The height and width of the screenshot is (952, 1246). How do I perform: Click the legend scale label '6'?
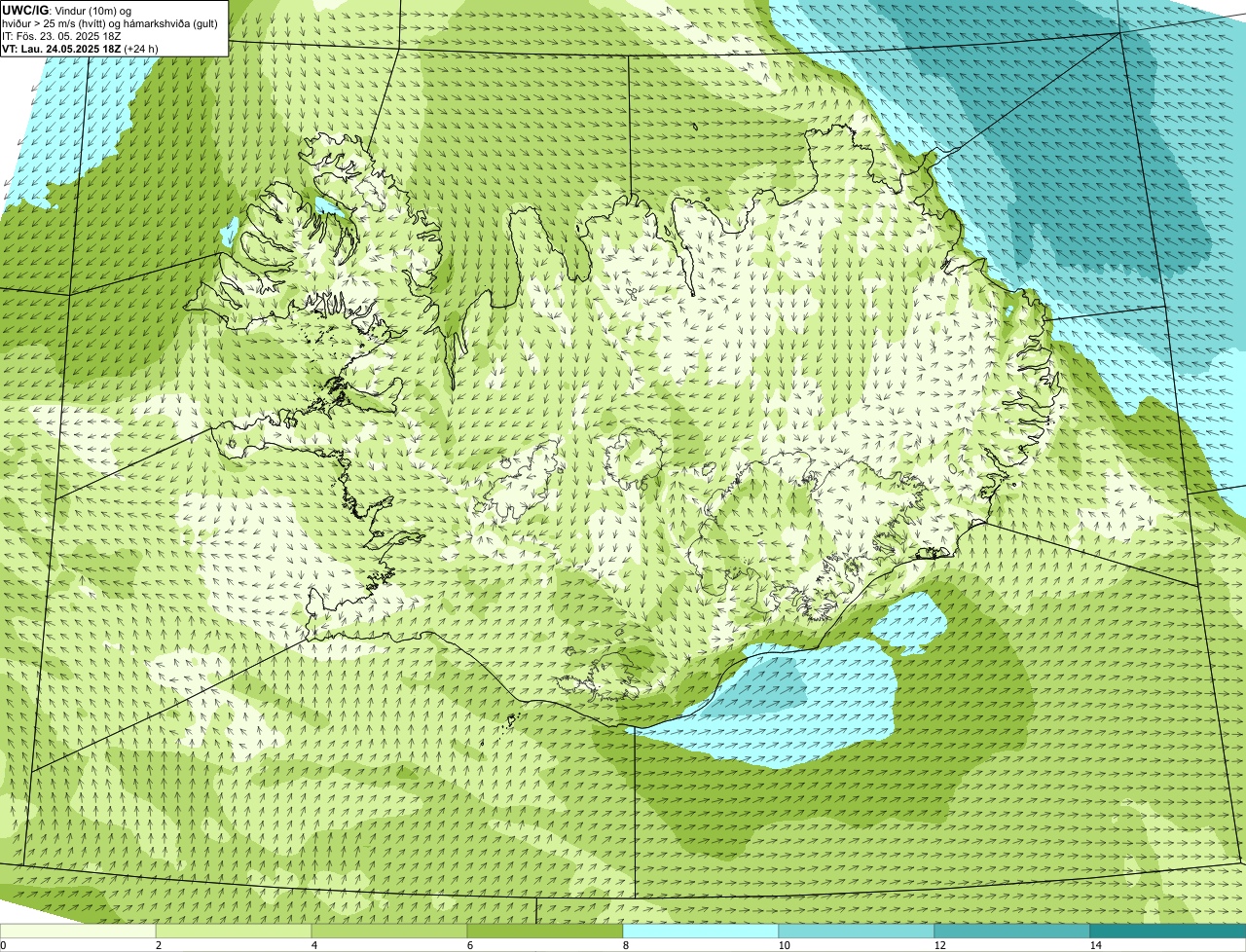point(469,945)
